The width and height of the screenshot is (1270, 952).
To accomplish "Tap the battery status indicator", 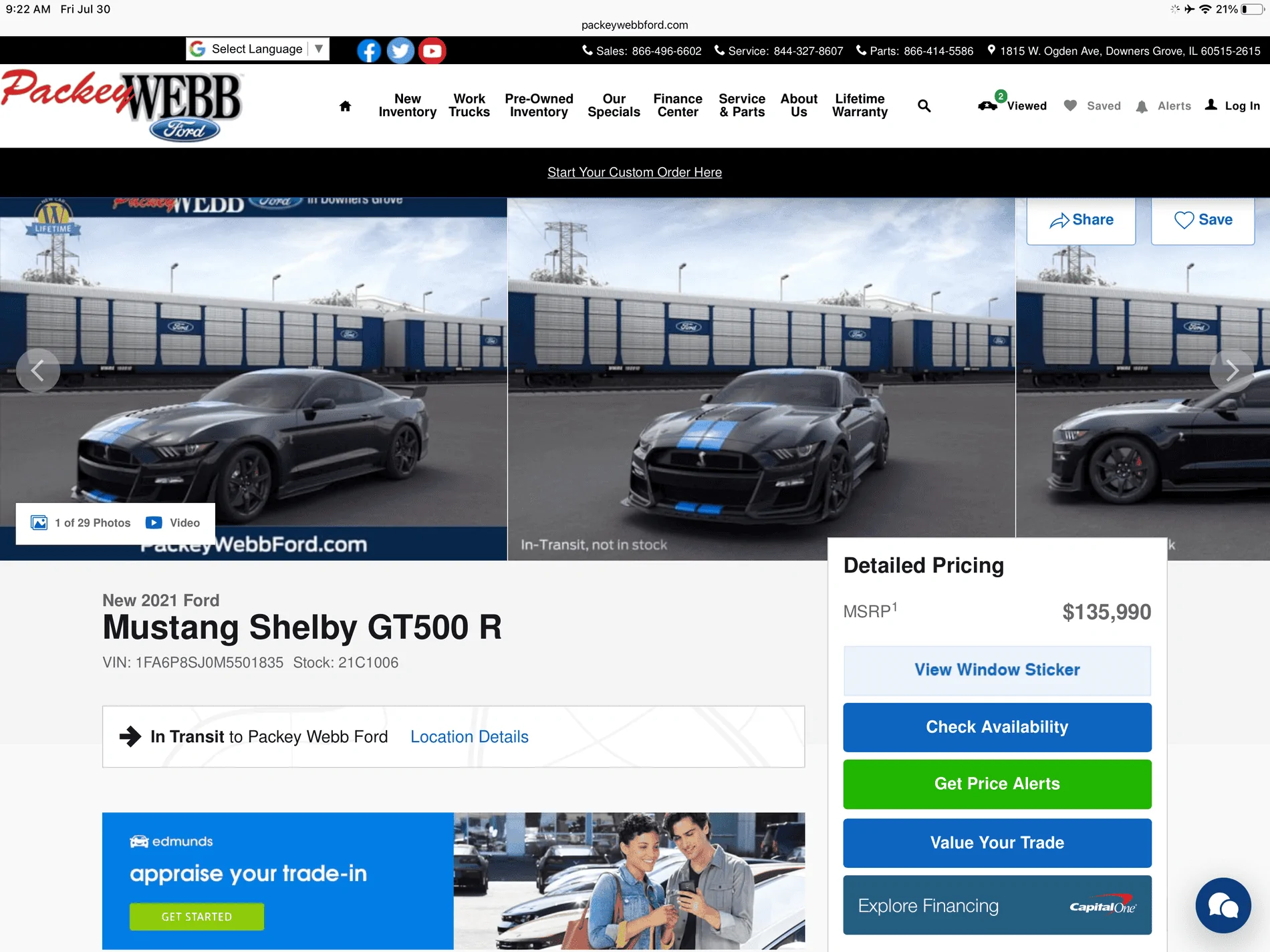I will 1253,9.
